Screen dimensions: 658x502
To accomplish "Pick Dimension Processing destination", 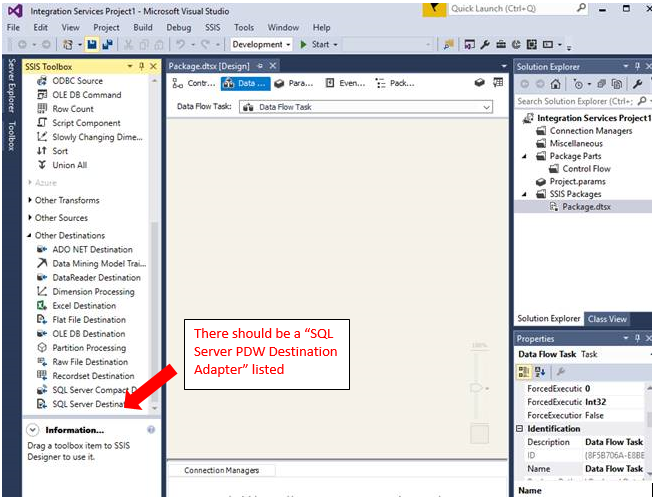I will click(93, 292).
